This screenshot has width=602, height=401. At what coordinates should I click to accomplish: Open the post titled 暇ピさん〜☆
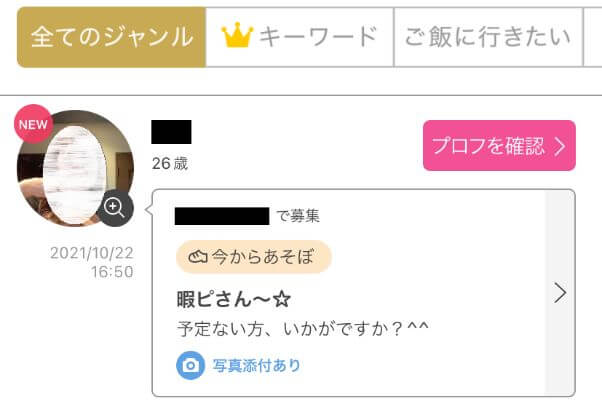pos(234,299)
